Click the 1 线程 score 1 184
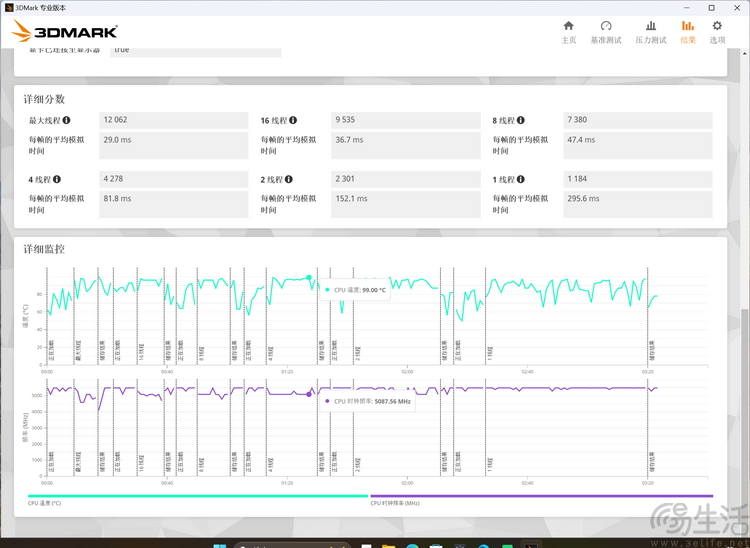The image size is (750, 548). 638,179
